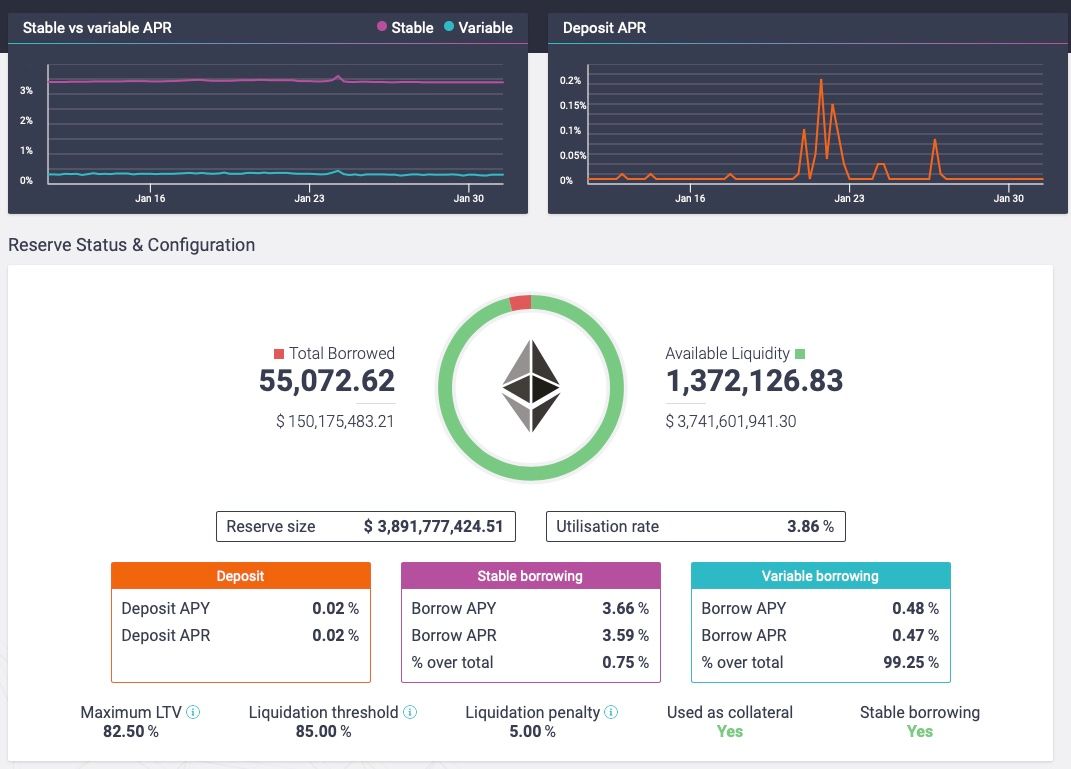
Task: Click the Total Borrowed label
Action: tap(342, 353)
